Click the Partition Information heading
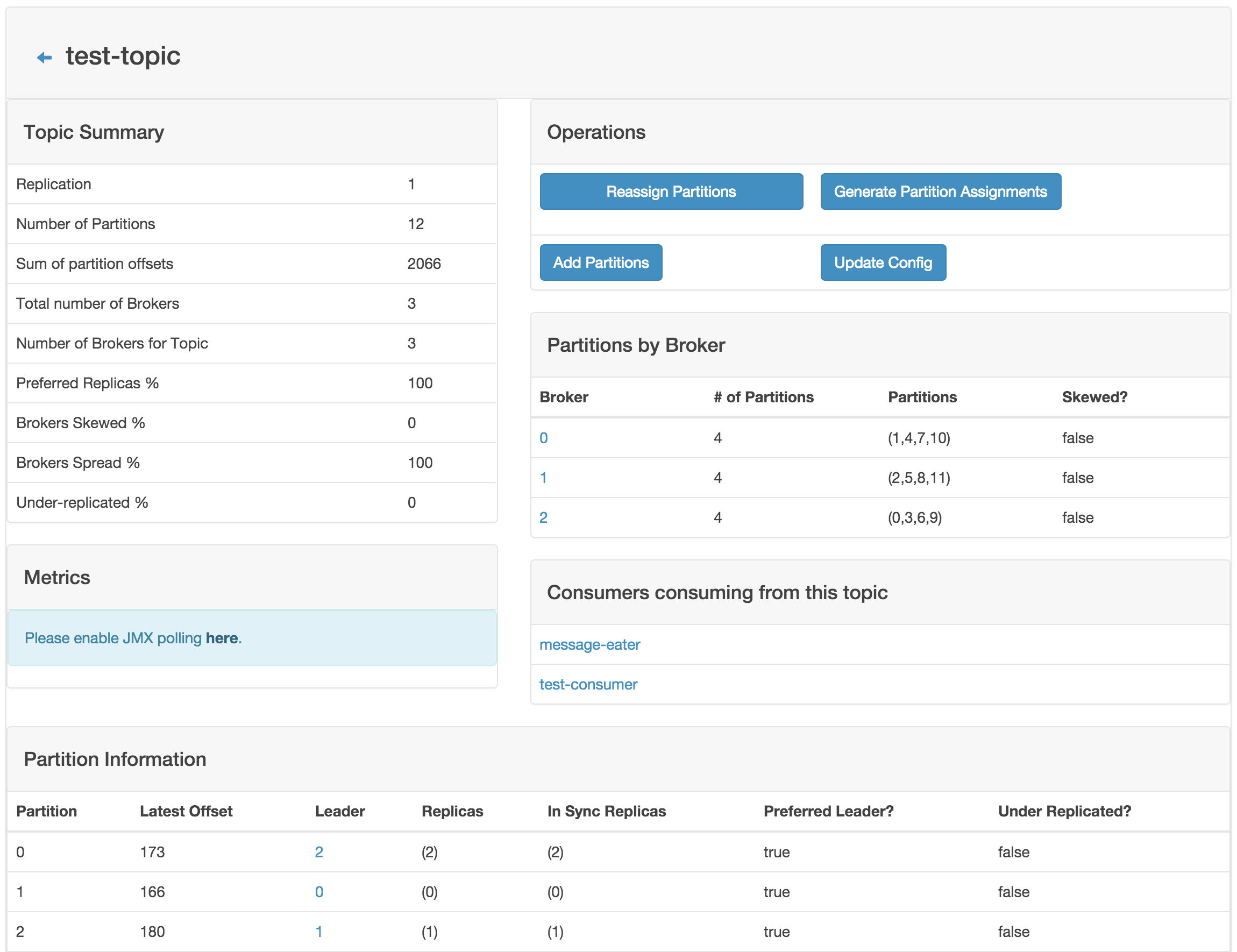1237x952 pixels. 115,759
